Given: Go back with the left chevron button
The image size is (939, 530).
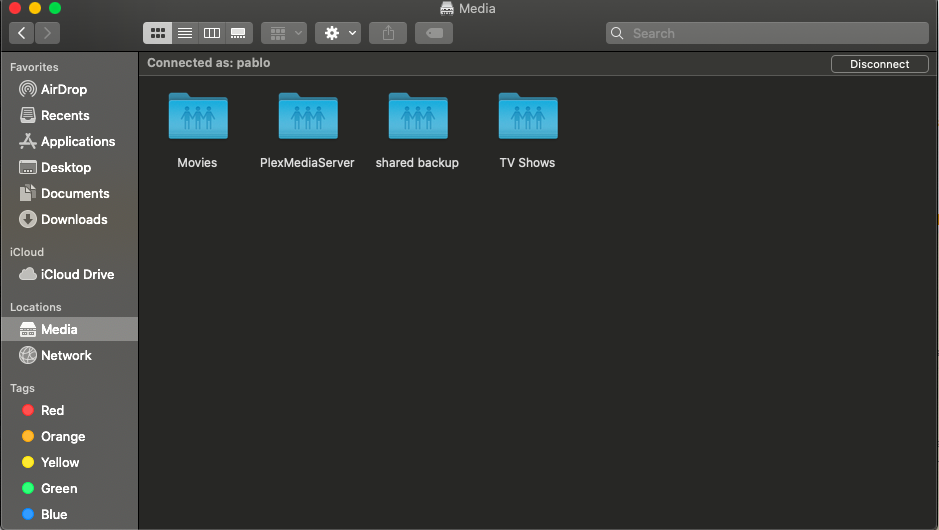Looking at the screenshot, I should pyautogui.click(x=22, y=33).
